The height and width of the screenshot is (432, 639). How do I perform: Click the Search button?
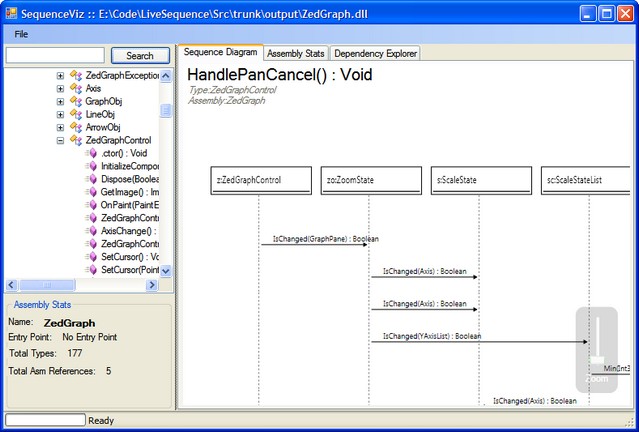coord(140,56)
